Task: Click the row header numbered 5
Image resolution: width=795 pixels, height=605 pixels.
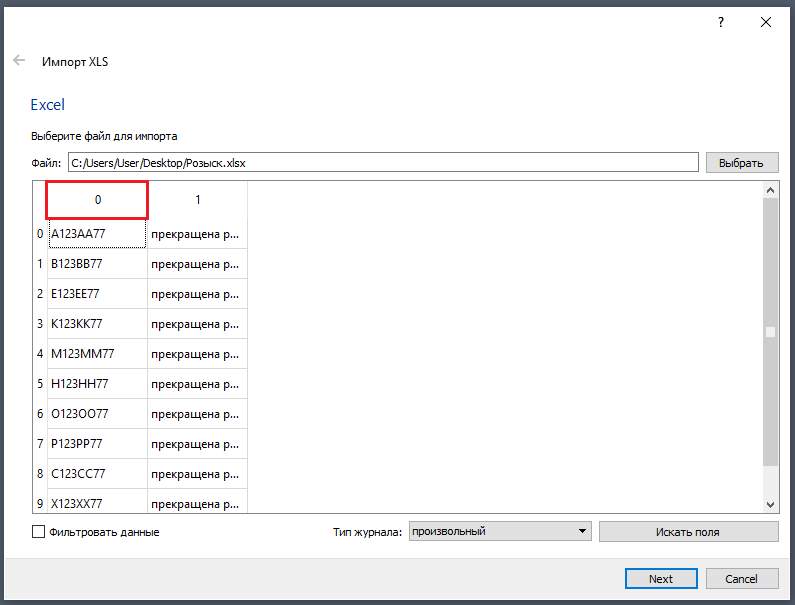Action: (40, 384)
